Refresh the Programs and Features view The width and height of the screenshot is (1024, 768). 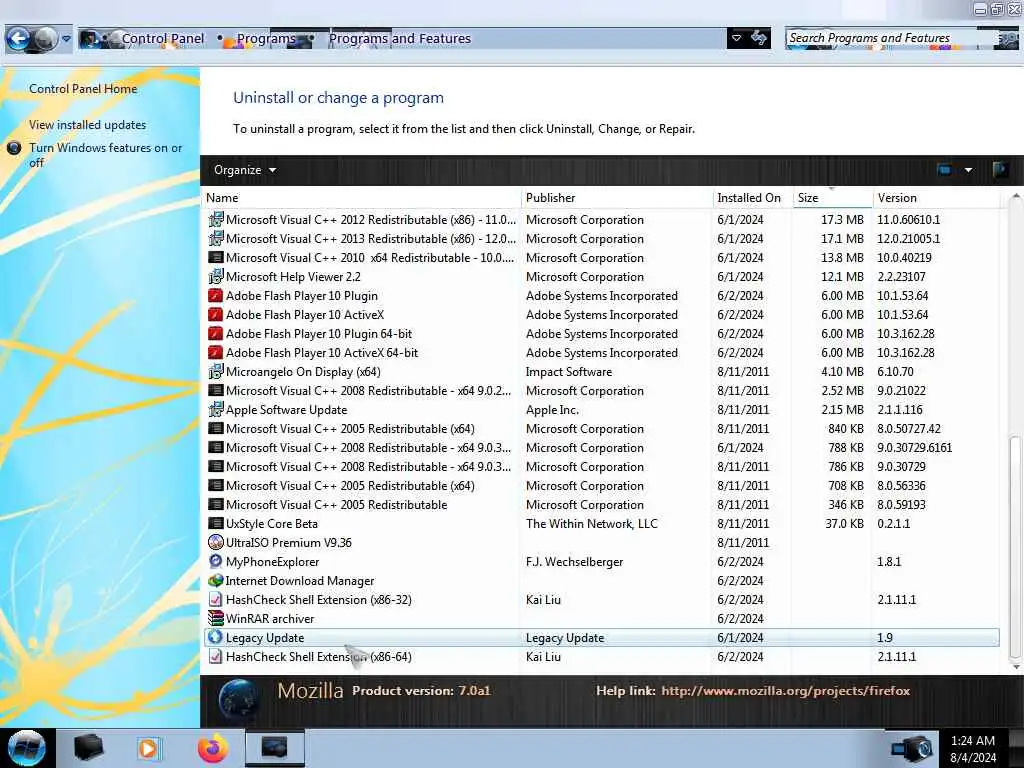759,38
